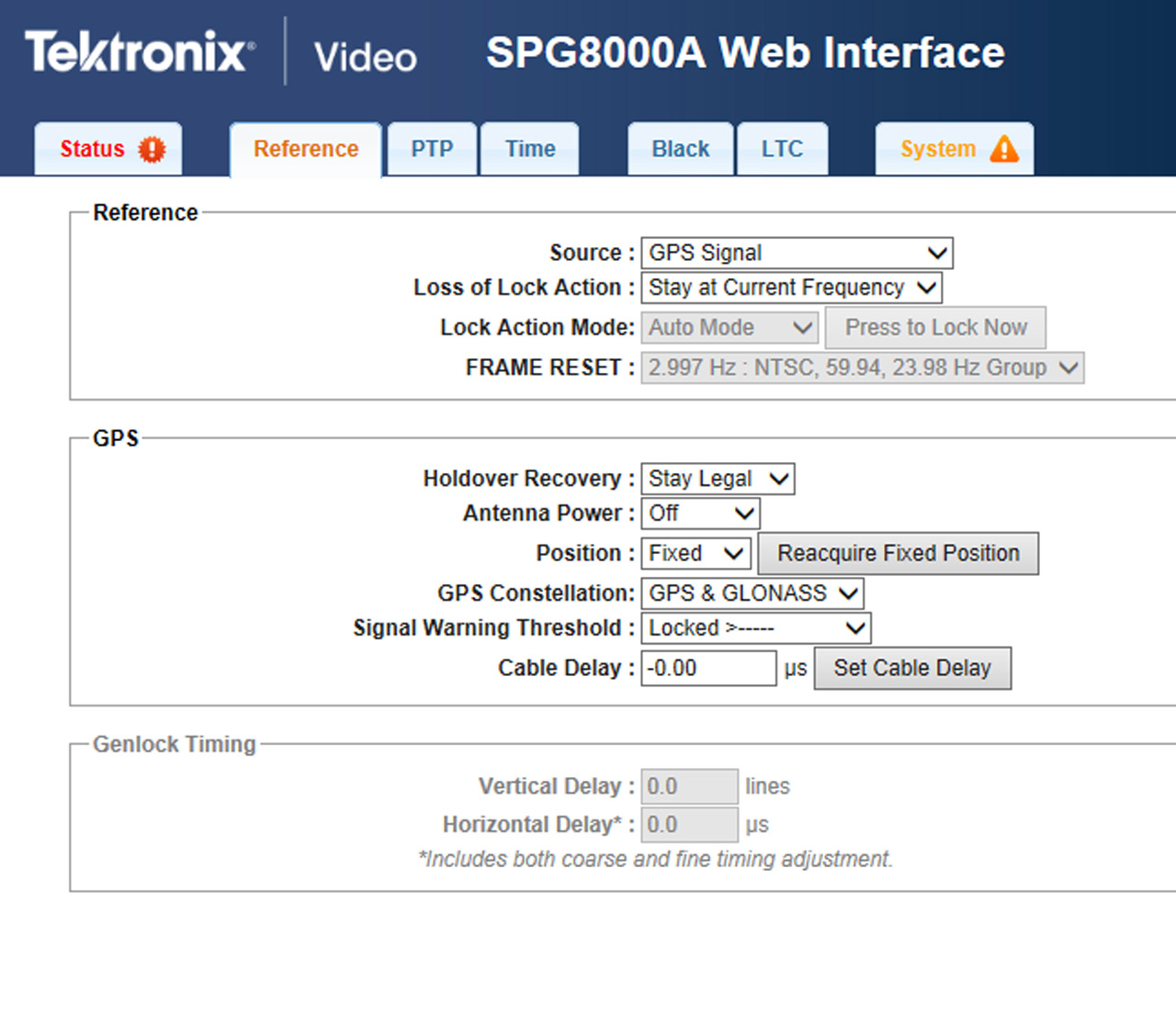The width and height of the screenshot is (1176, 1027).
Task: Expand the Signal Warning Threshold dropdown
Action: pos(755,628)
